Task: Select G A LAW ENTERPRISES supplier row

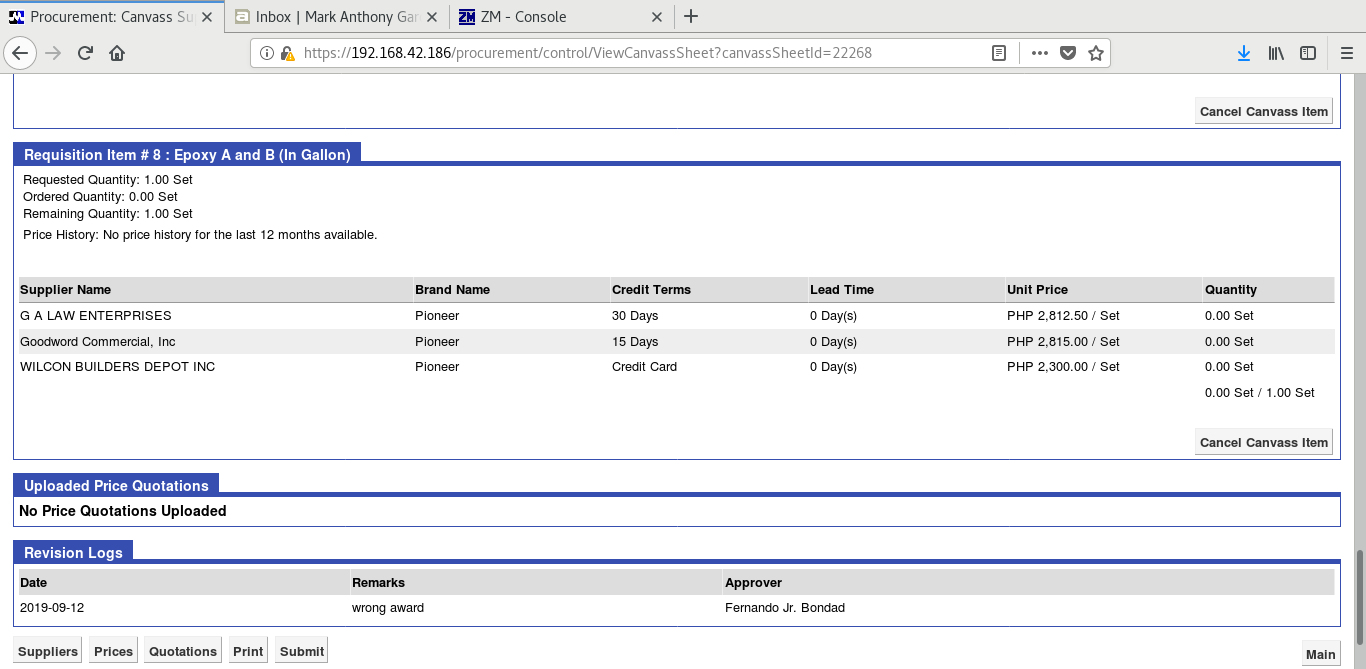Action: 676,316
